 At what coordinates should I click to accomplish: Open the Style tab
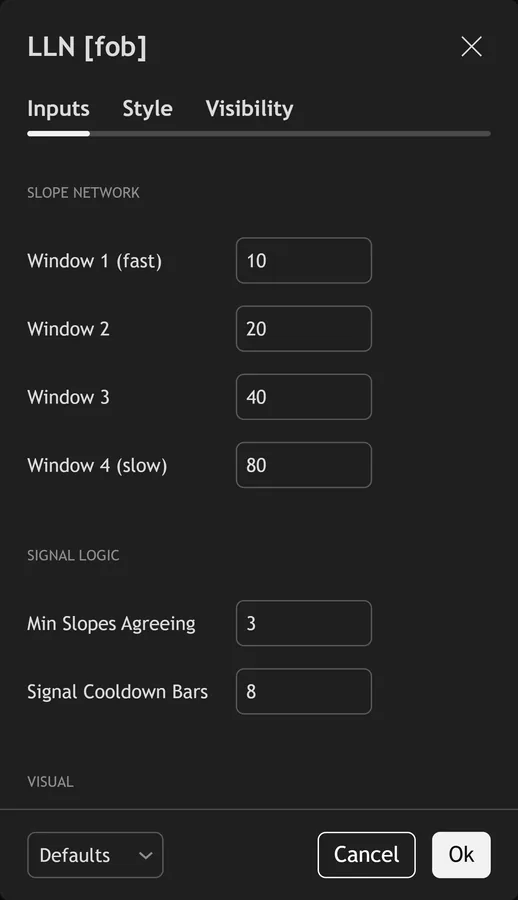coord(148,108)
